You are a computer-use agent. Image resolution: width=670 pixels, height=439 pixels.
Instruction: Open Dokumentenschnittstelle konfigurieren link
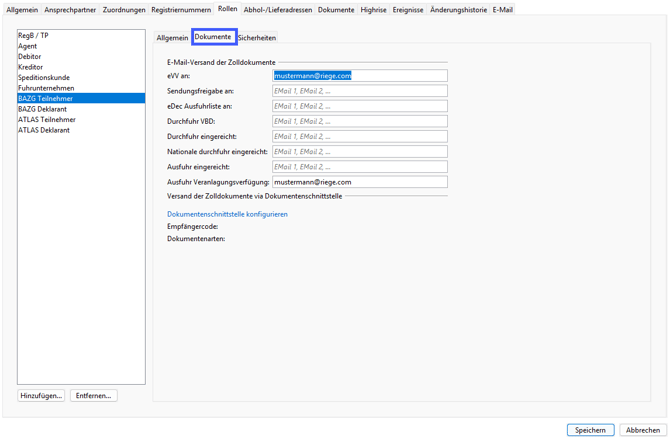227,214
